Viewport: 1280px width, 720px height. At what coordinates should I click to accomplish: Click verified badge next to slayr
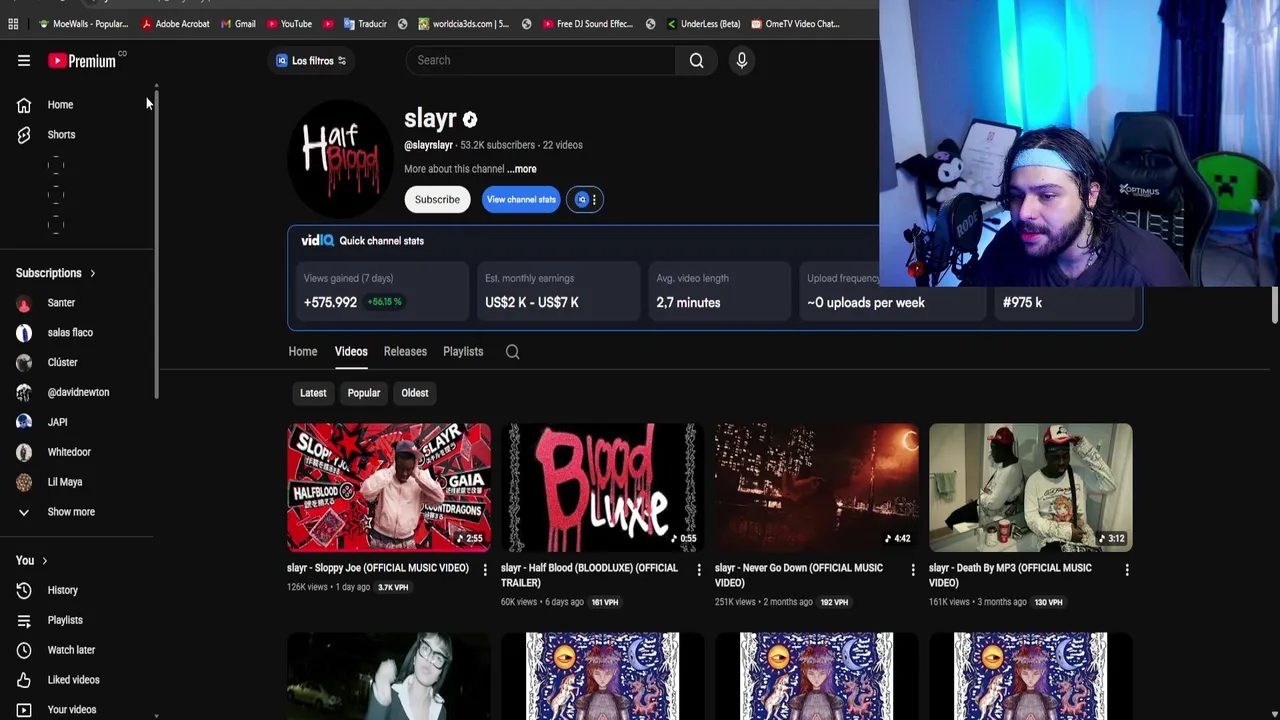pos(469,119)
